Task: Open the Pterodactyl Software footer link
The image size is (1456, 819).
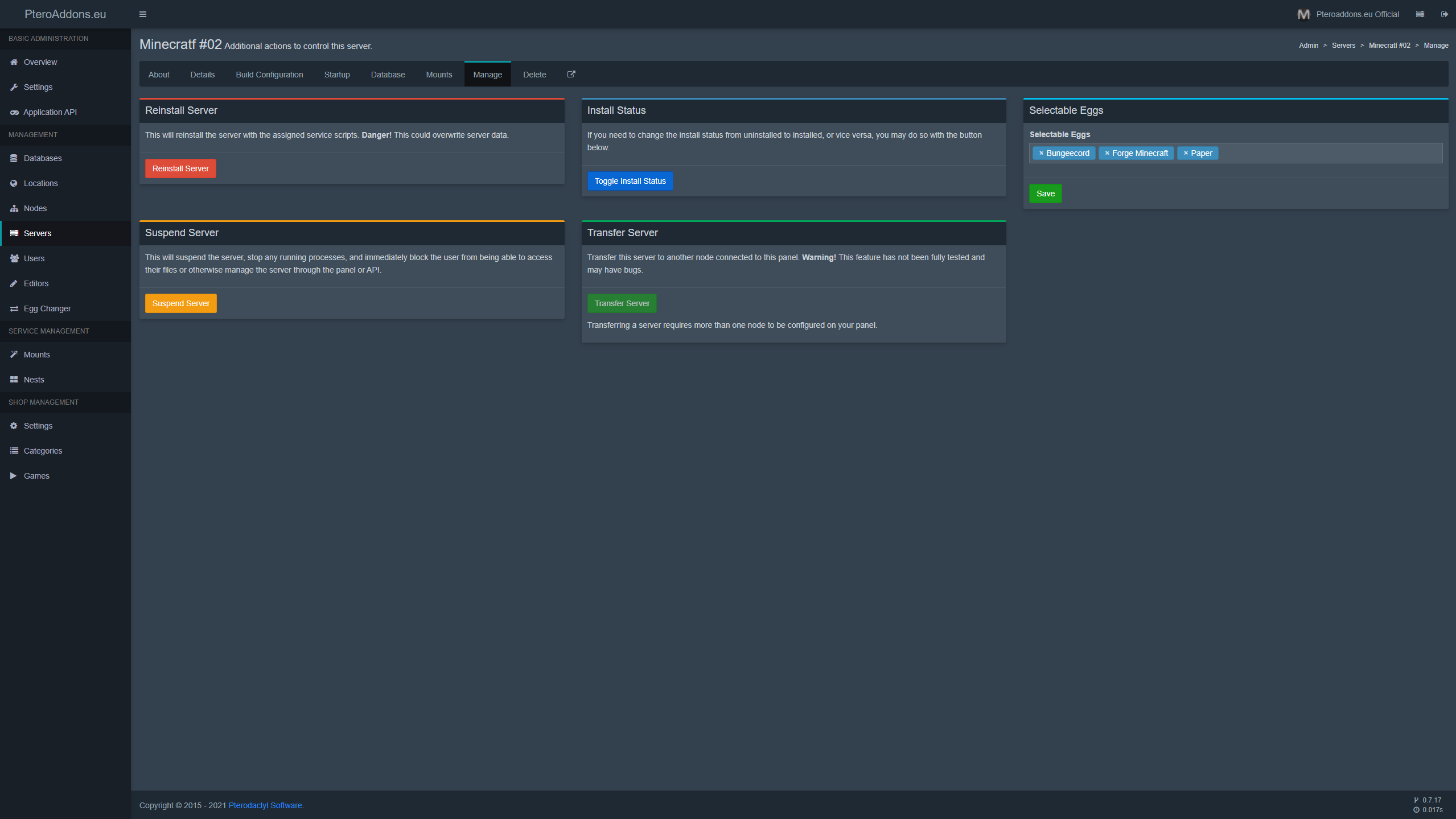Action: [265, 805]
